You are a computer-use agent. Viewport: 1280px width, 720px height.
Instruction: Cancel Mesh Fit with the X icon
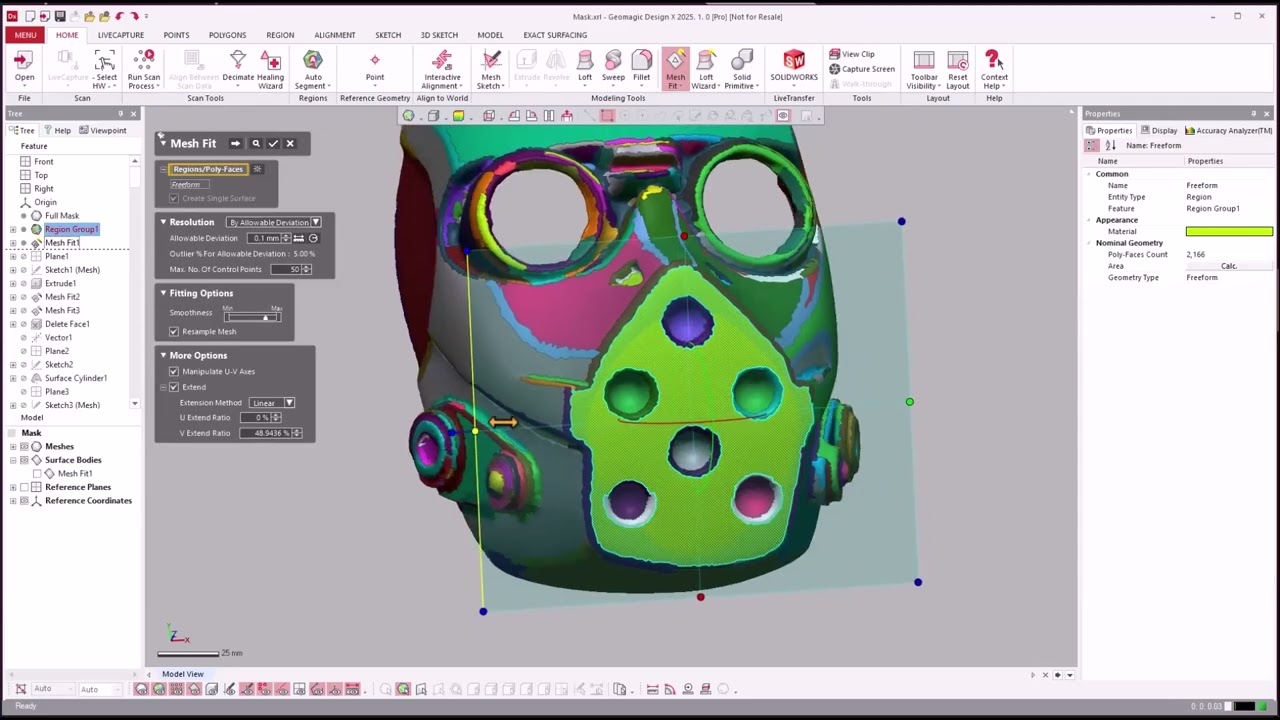tap(290, 143)
